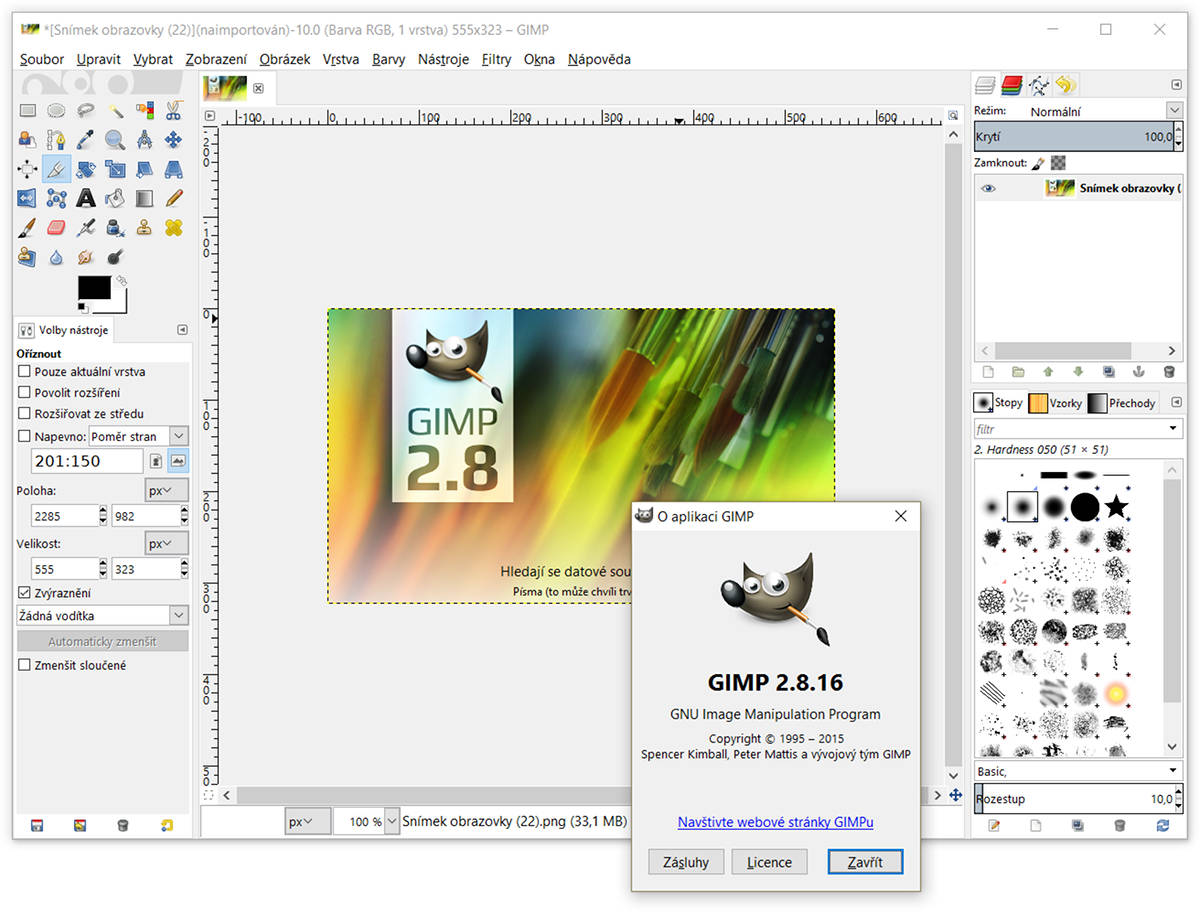
Task: Select the Scissors Select tool
Action: 174,111
